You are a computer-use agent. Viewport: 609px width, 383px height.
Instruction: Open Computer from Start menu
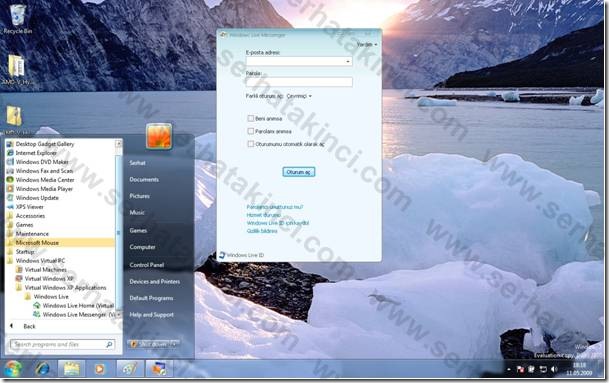click(x=143, y=247)
